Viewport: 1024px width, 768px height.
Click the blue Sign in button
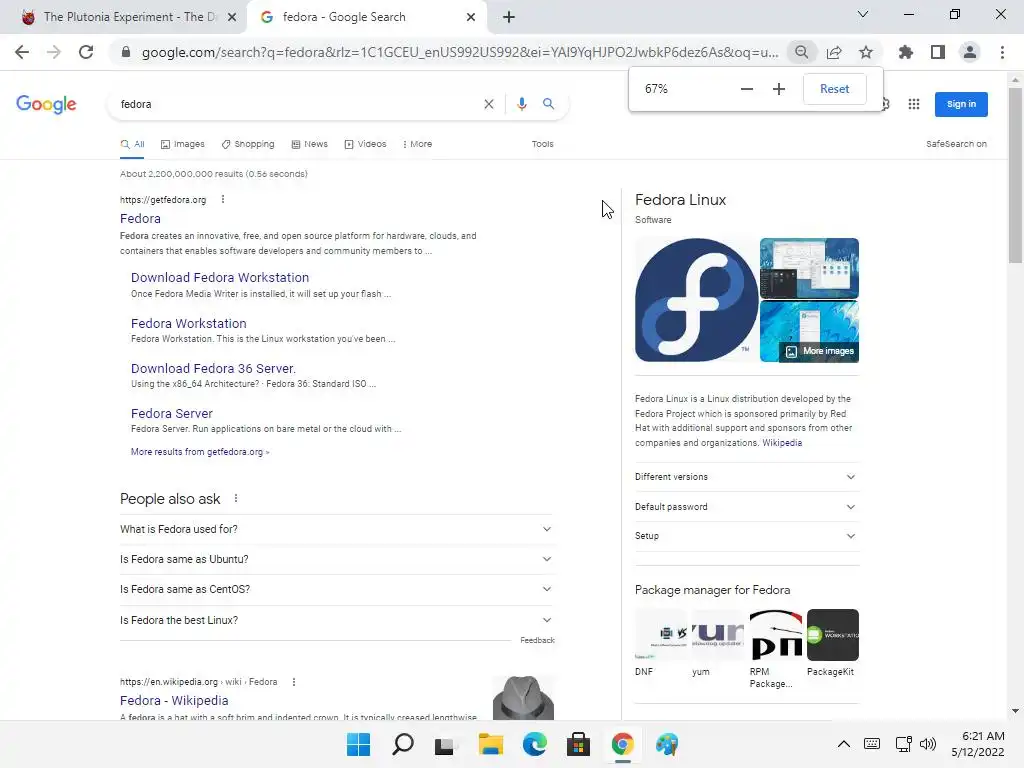(x=961, y=104)
